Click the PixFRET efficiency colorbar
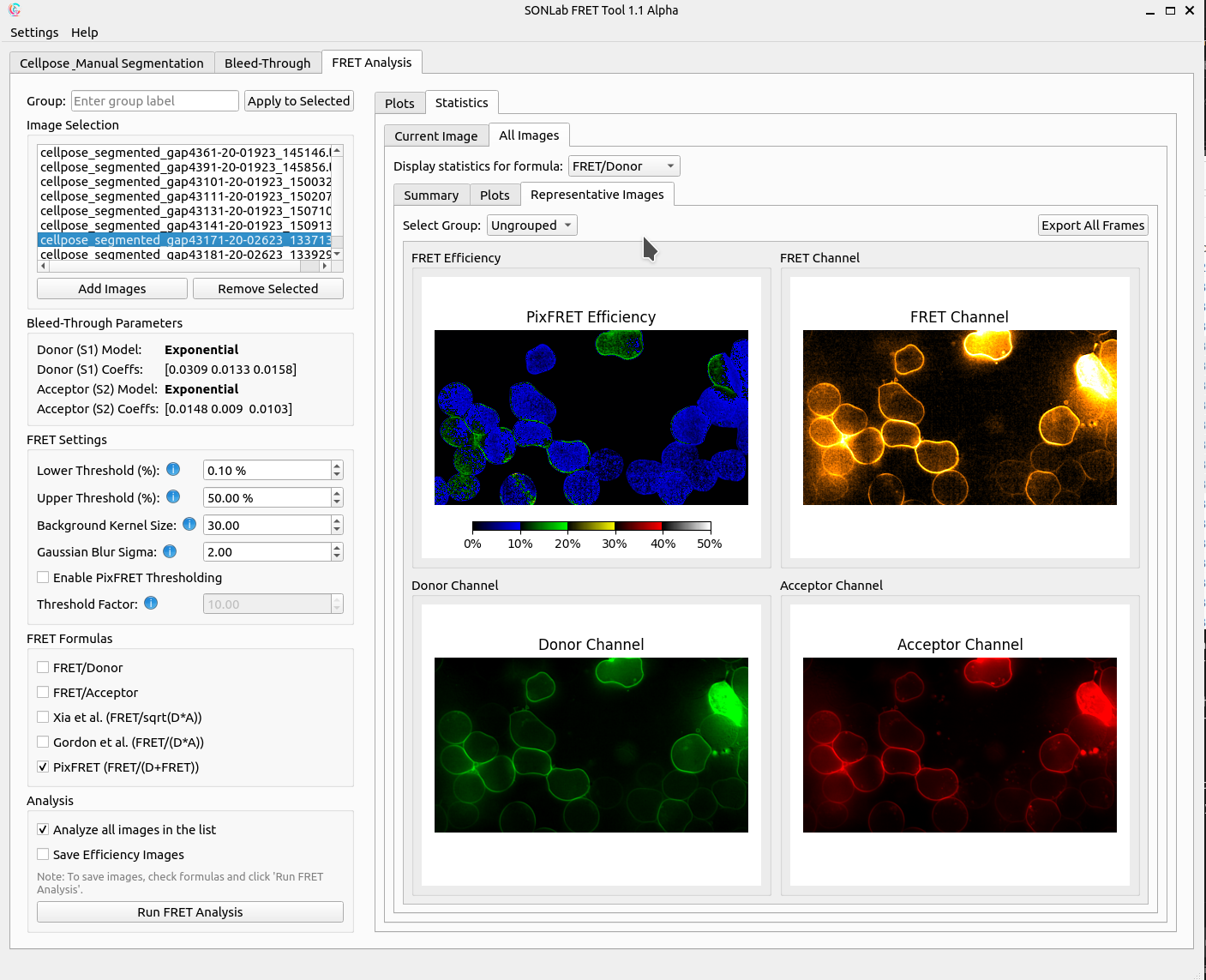The width and height of the screenshot is (1206, 980). click(x=591, y=526)
